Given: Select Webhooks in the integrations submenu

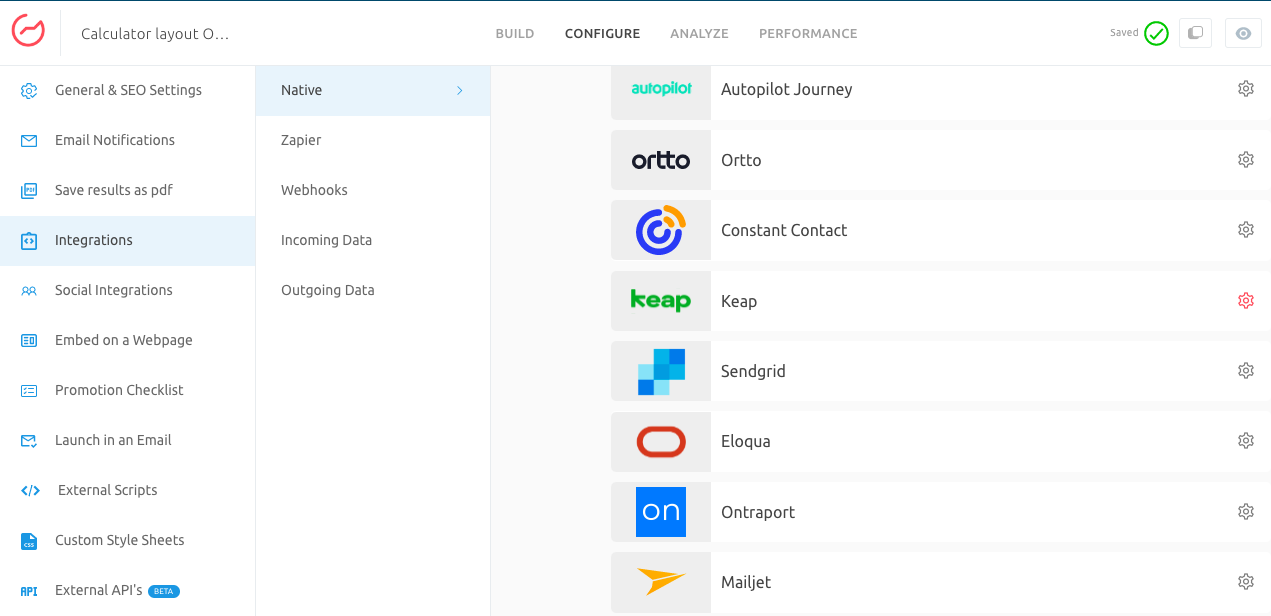Looking at the screenshot, I should coord(373,190).
